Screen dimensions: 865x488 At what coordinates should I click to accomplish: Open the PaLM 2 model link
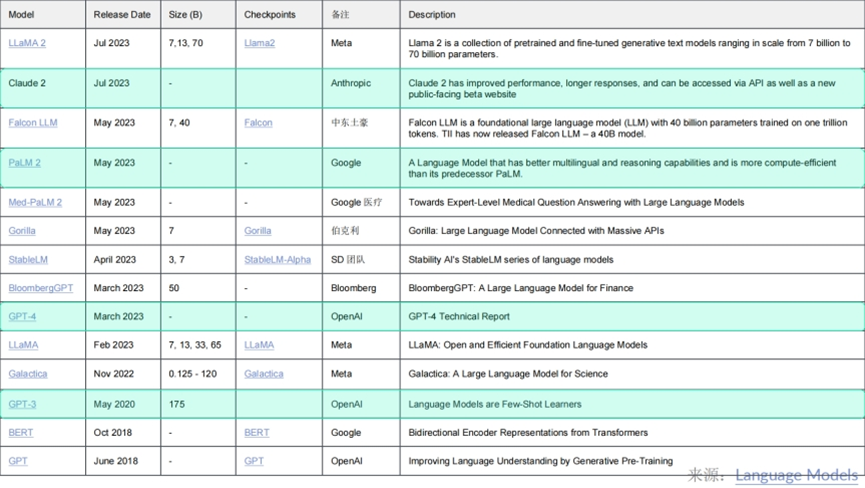(x=24, y=163)
